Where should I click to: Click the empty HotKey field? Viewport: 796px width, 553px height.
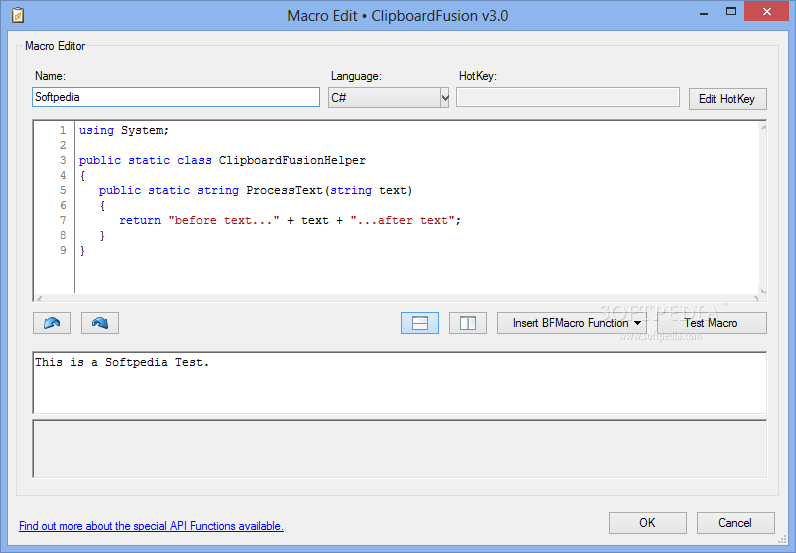click(x=568, y=97)
